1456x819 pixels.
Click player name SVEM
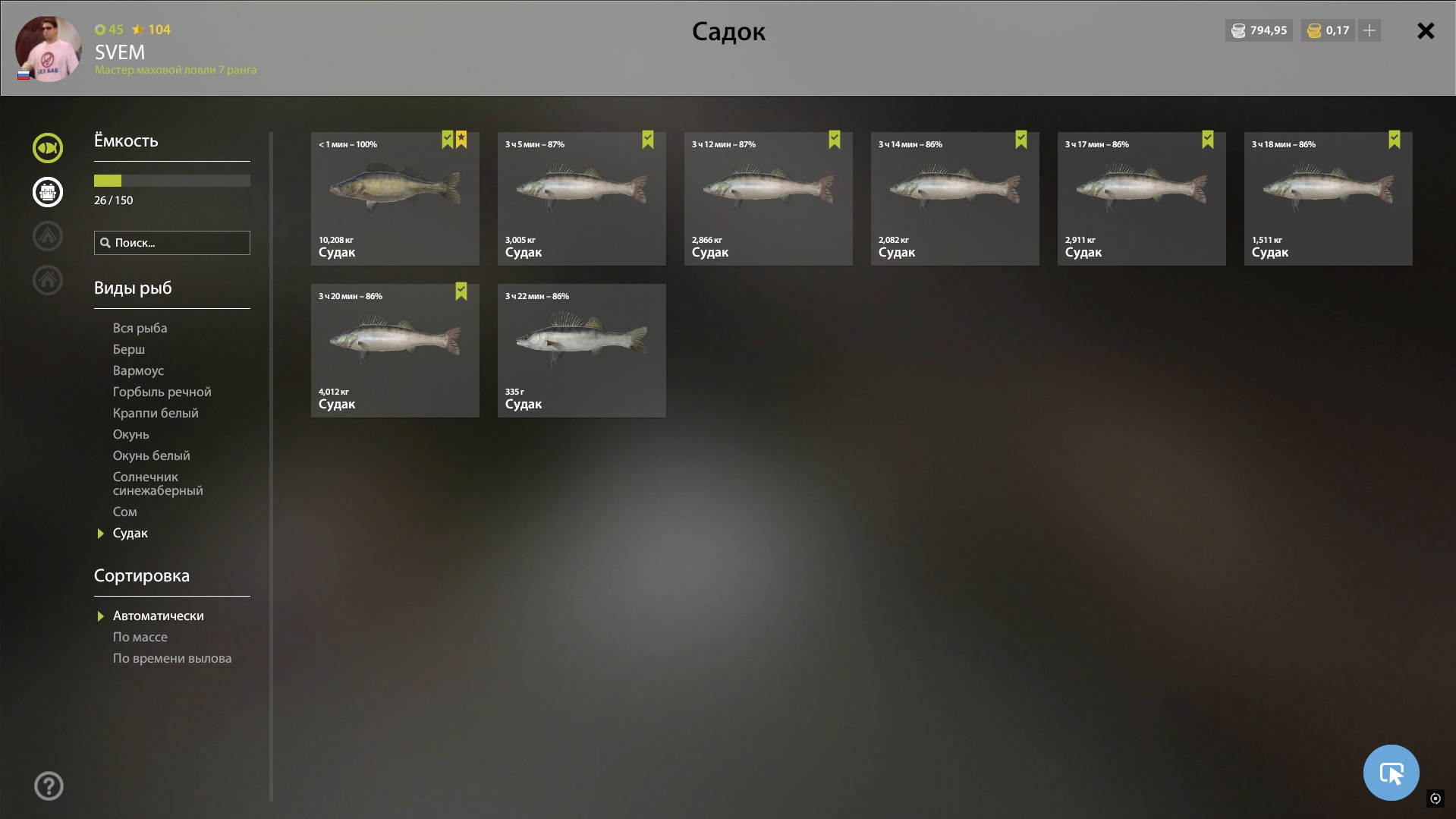tap(120, 52)
